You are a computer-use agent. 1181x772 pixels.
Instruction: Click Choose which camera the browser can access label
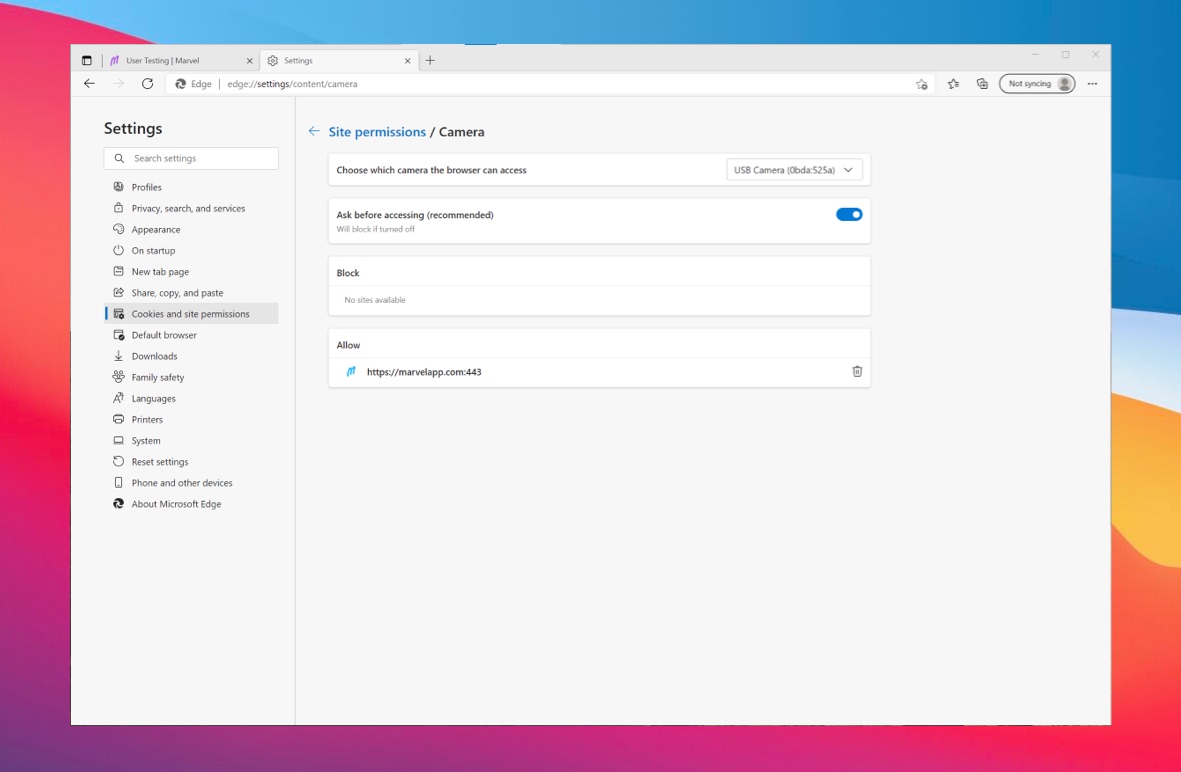click(x=432, y=170)
